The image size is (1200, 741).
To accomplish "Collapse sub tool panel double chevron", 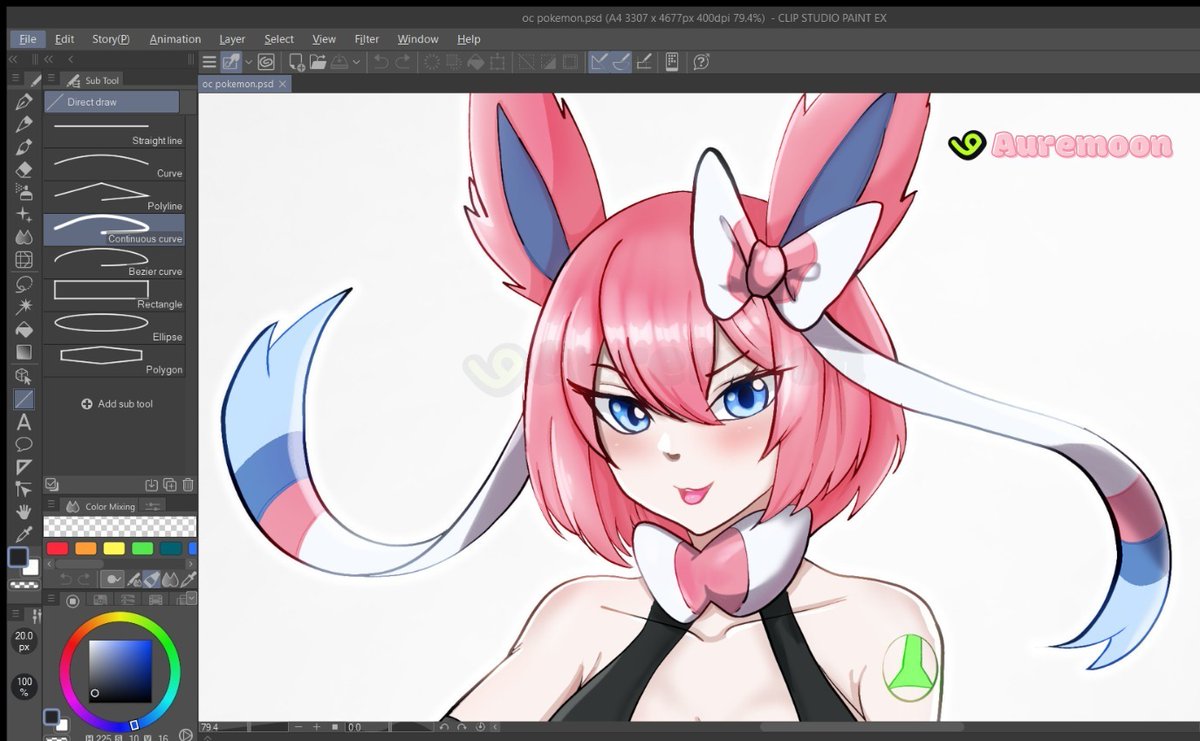I will point(48,59).
